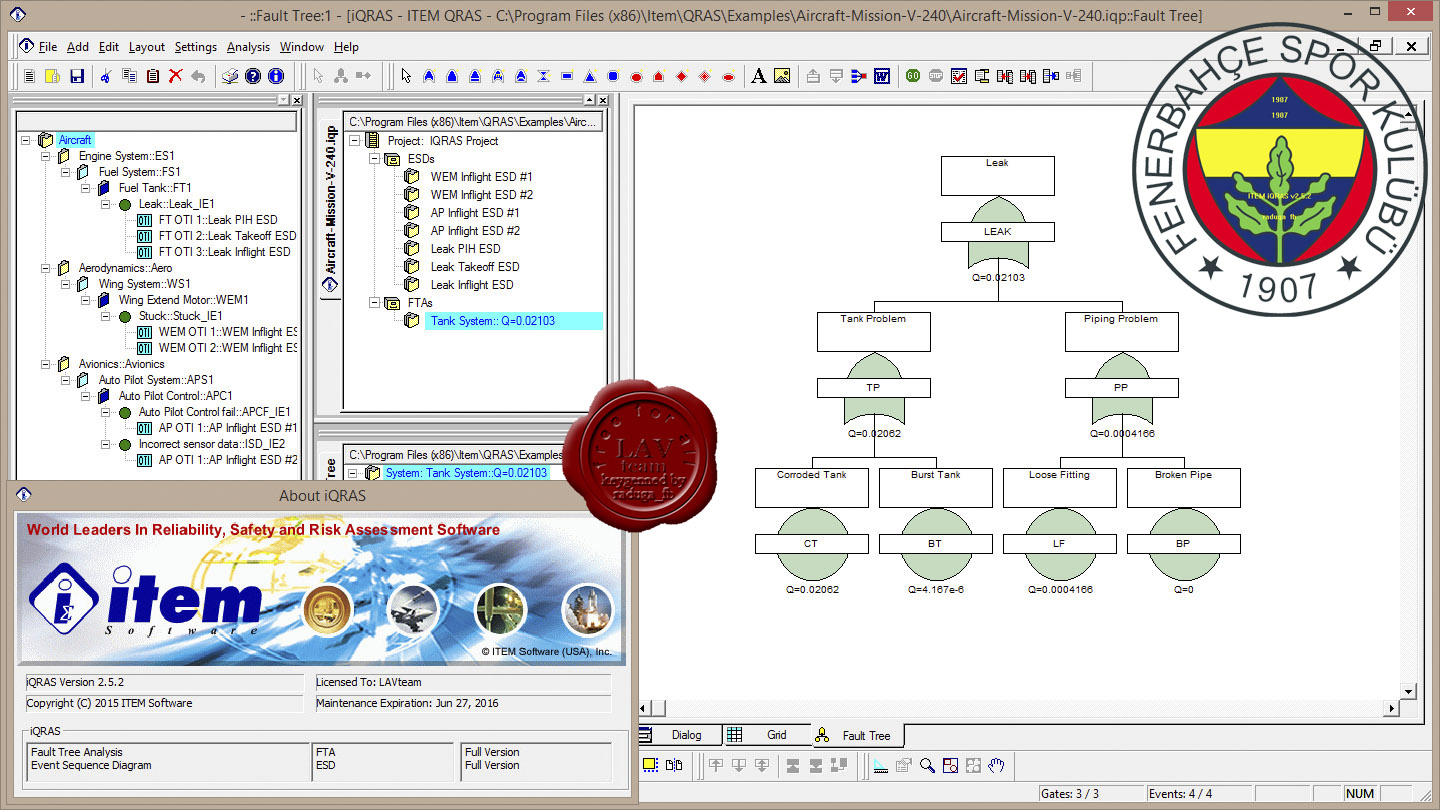Open the File menu
The height and width of the screenshot is (810, 1440).
coord(48,47)
